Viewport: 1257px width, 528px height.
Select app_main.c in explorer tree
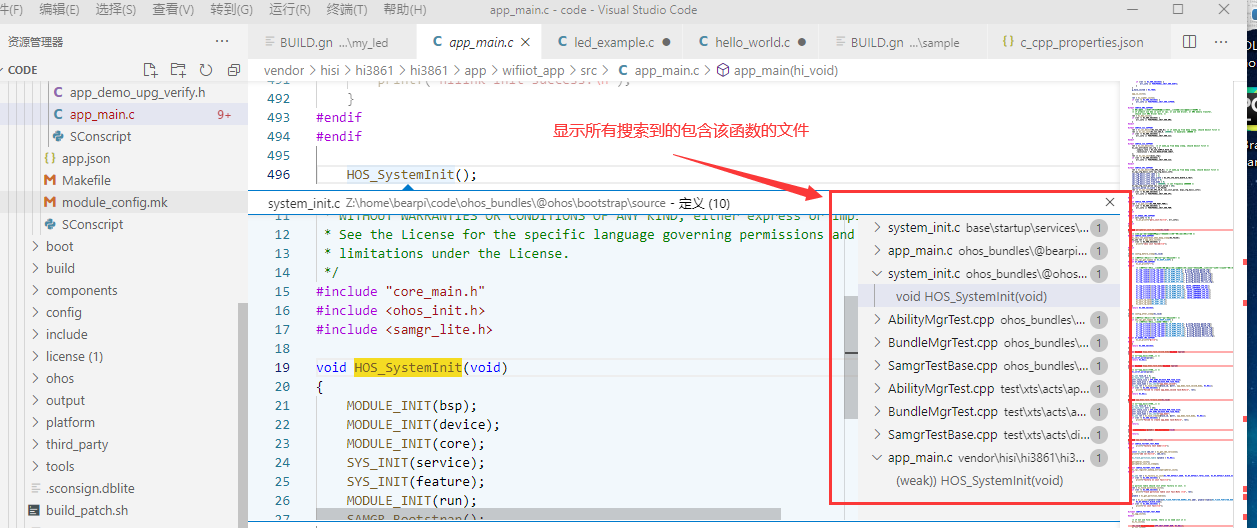102,114
